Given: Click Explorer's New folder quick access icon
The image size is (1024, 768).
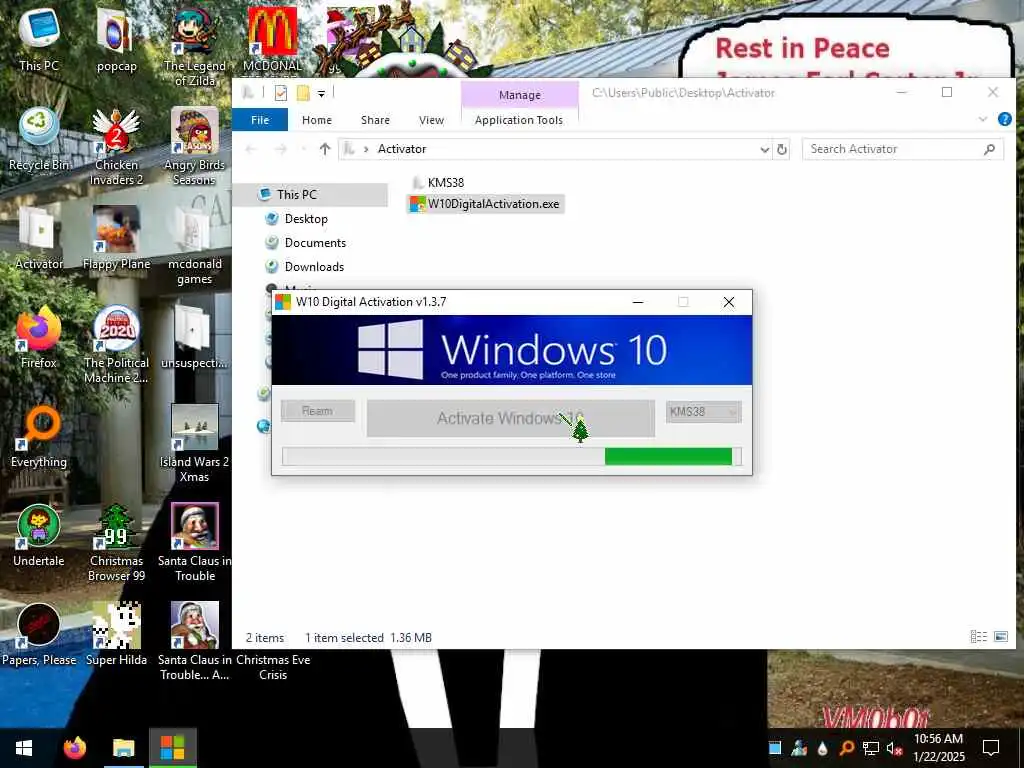Looking at the screenshot, I should (x=303, y=93).
